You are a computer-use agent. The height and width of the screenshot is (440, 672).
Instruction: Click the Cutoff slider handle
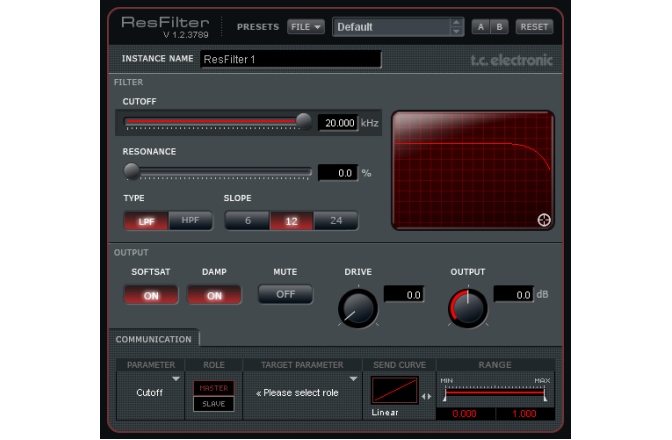click(304, 121)
